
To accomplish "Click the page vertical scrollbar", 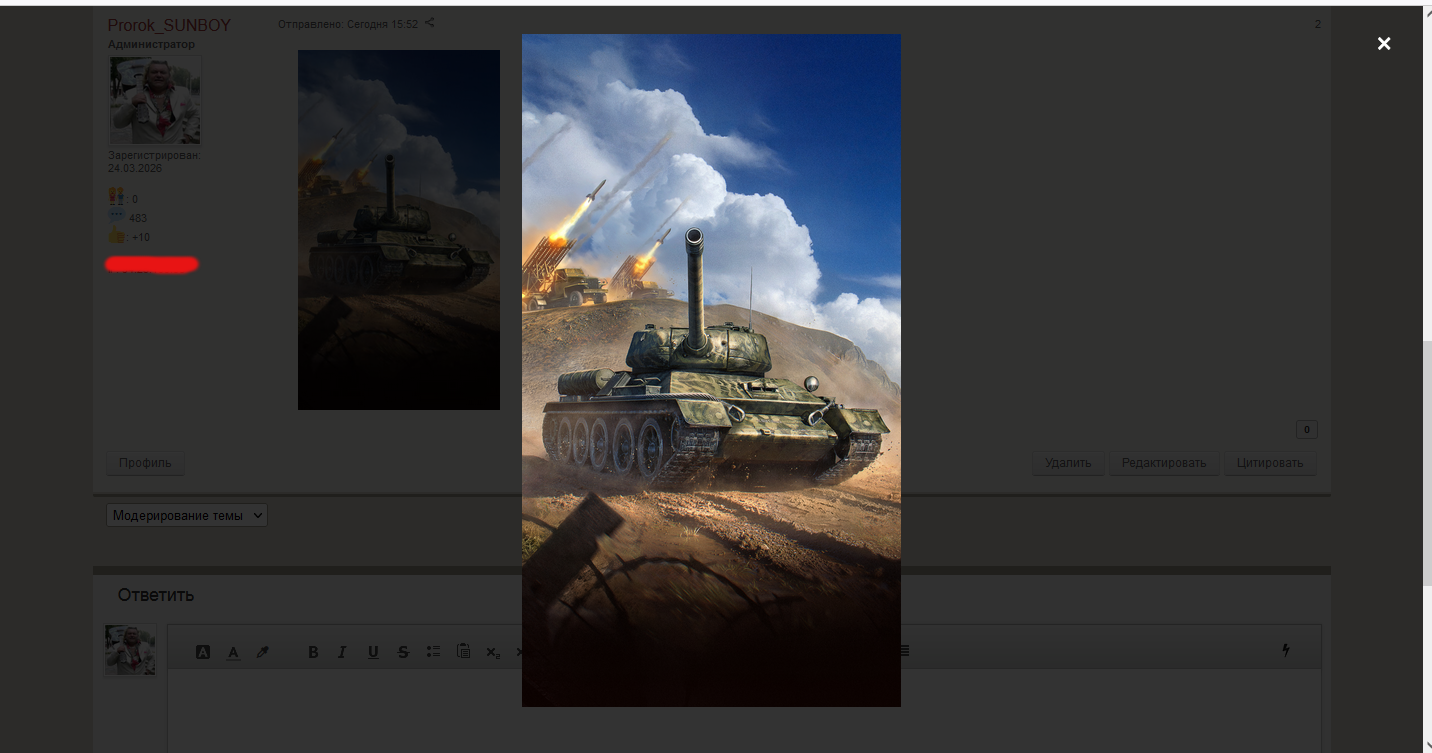I will pyautogui.click(x=1427, y=463).
